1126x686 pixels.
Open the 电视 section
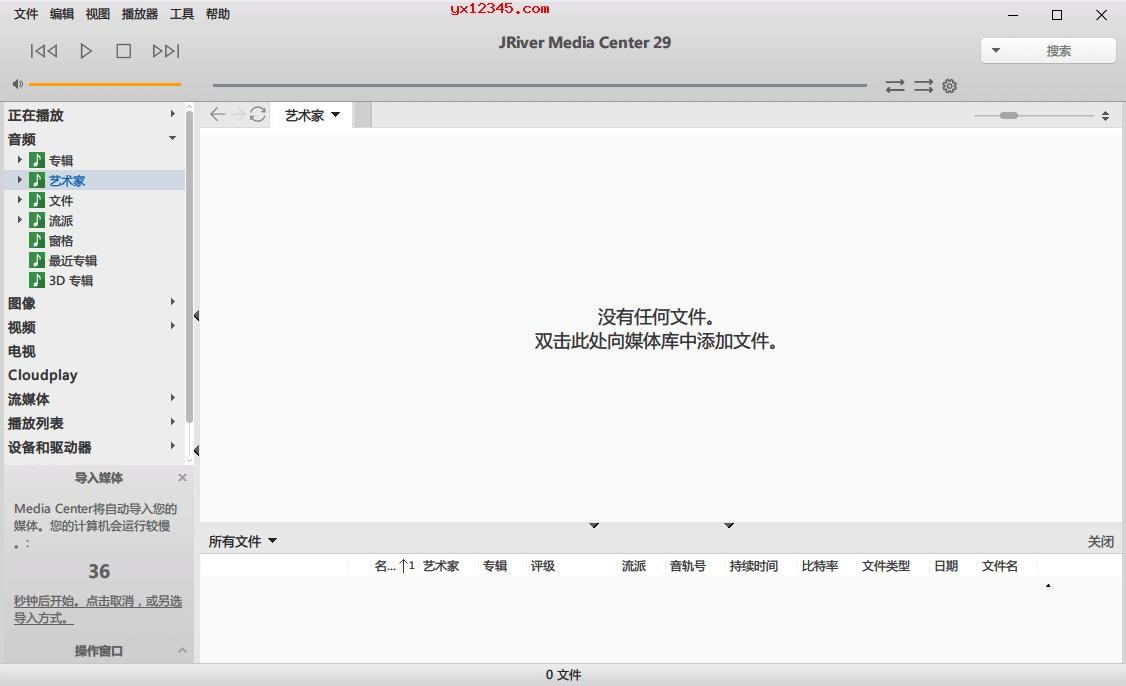pos(22,351)
